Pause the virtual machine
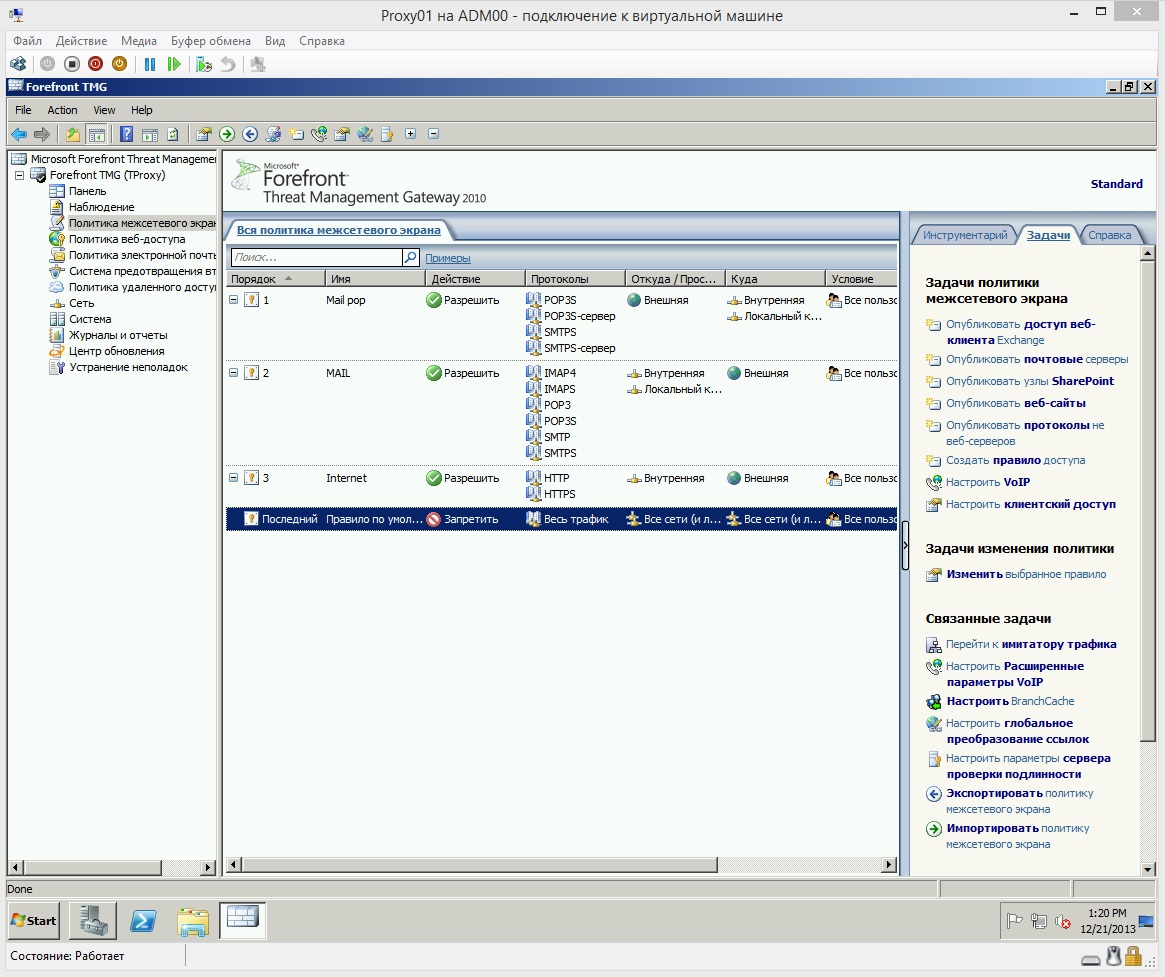 coord(149,64)
